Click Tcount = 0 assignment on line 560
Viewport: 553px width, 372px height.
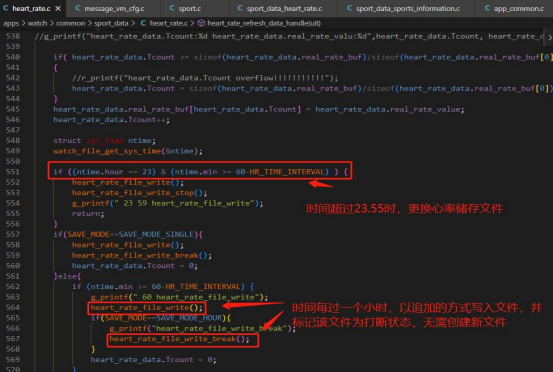tap(135, 266)
